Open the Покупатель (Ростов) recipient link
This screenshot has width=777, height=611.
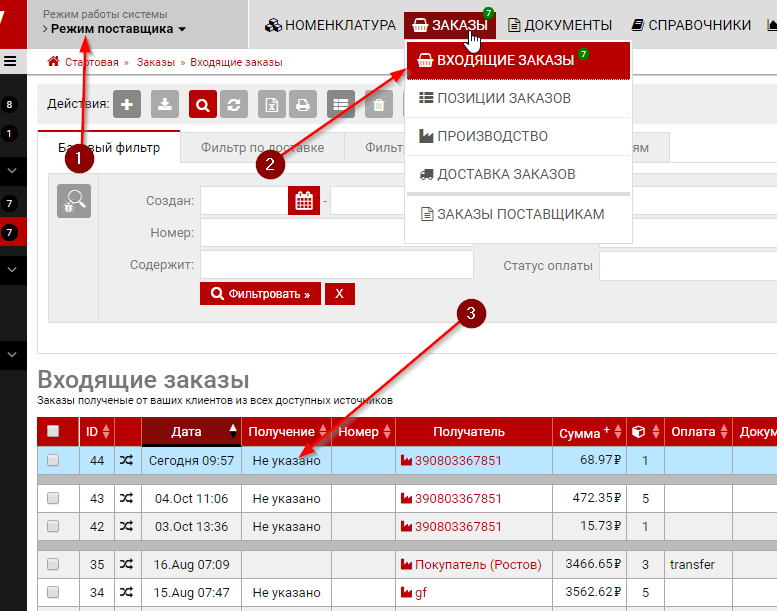coord(477,565)
